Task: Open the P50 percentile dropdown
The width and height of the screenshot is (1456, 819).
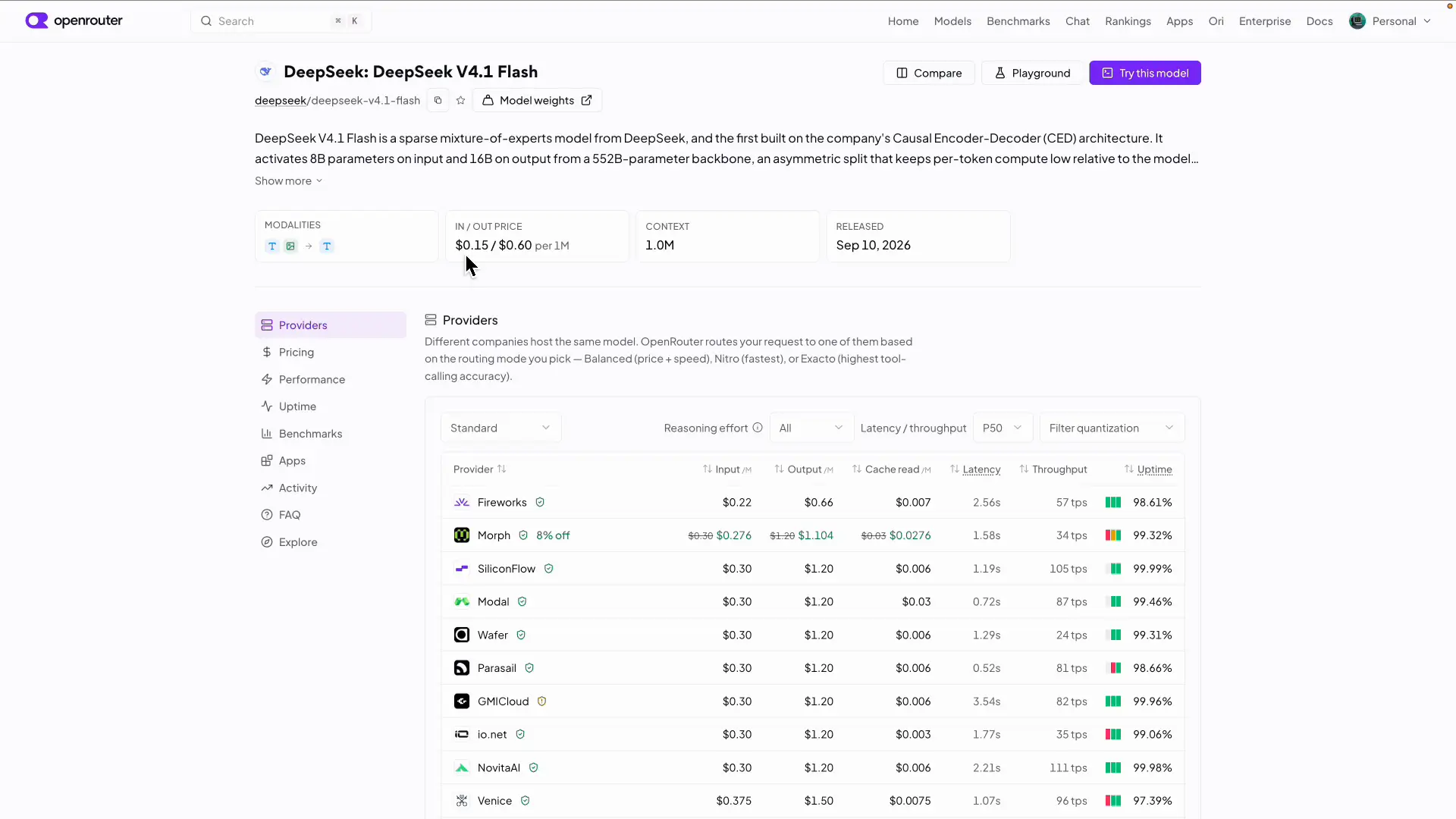Action: [1003, 428]
